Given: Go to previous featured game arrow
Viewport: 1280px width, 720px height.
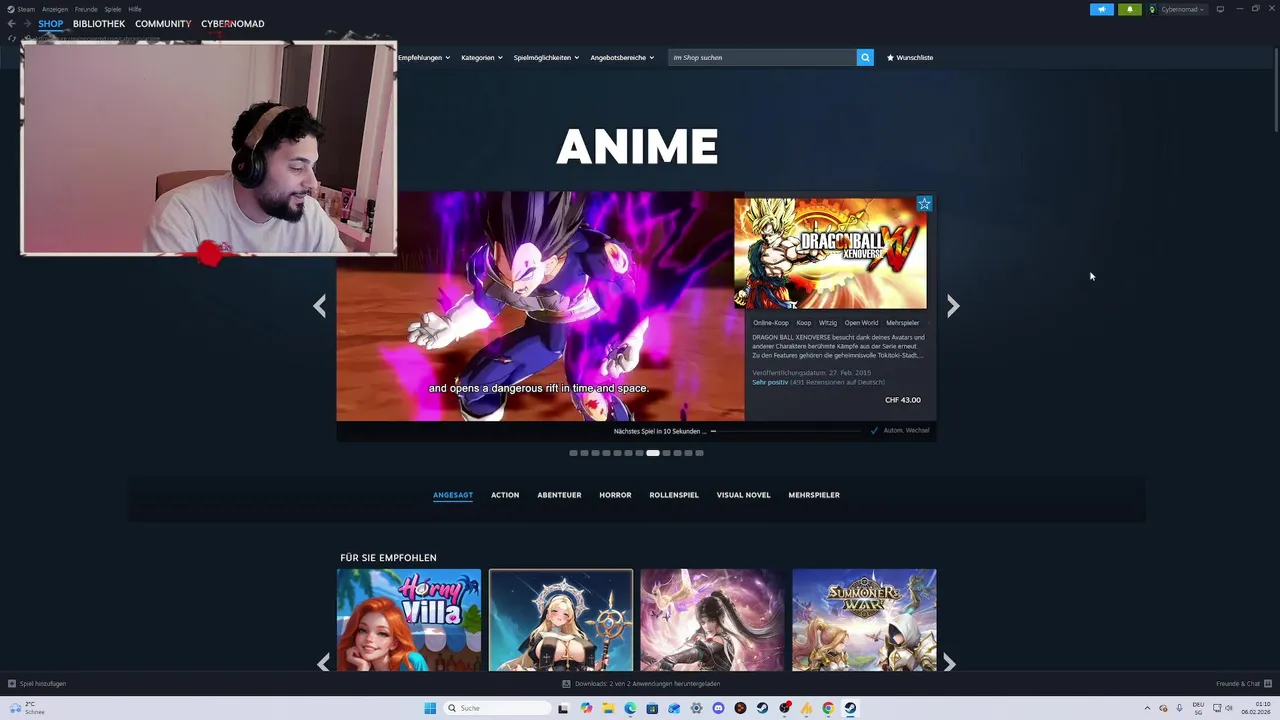Looking at the screenshot, I should pos(320,306).
